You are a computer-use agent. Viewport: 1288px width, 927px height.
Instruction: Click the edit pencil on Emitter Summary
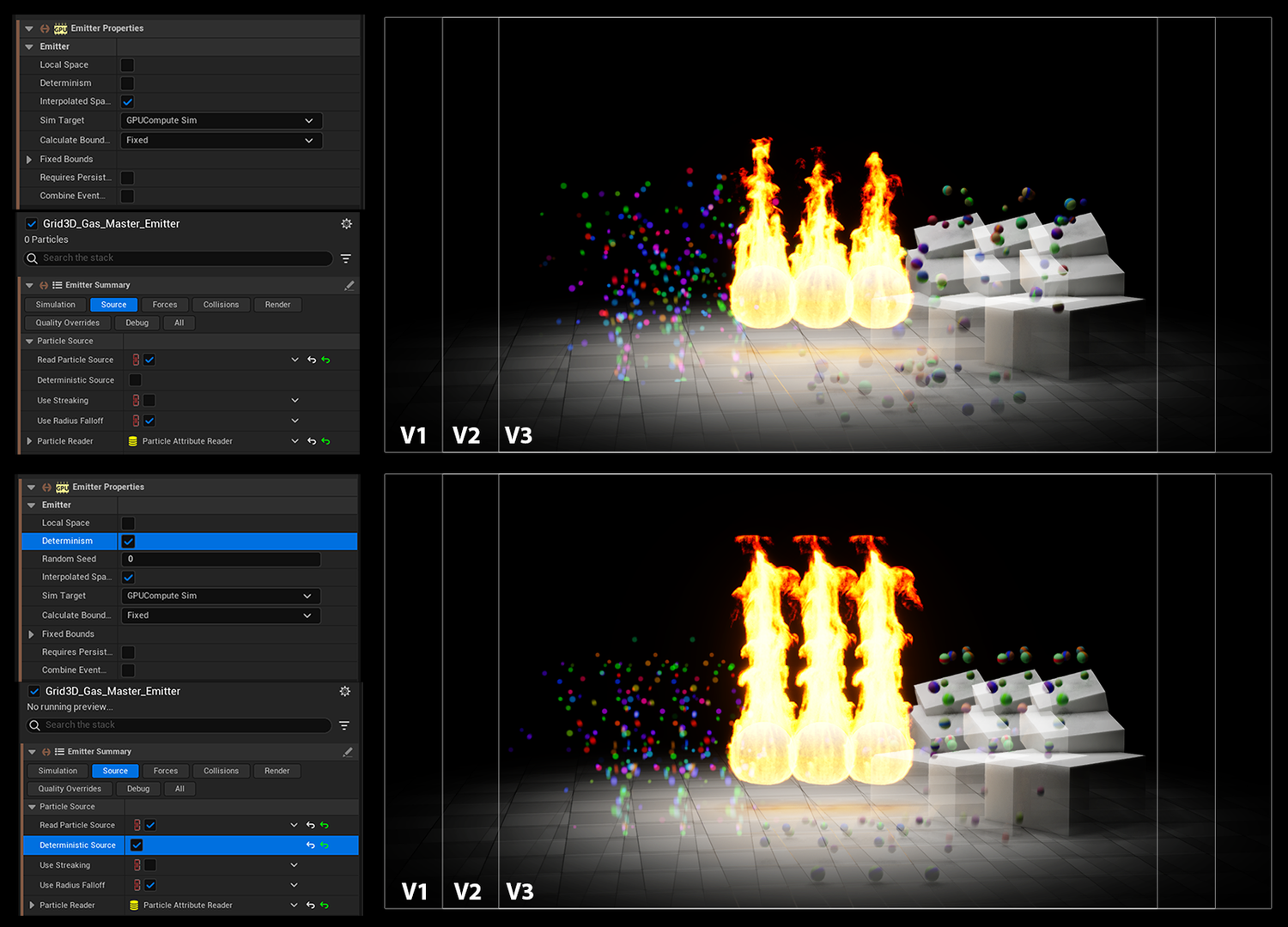click(x=349, y=284)
